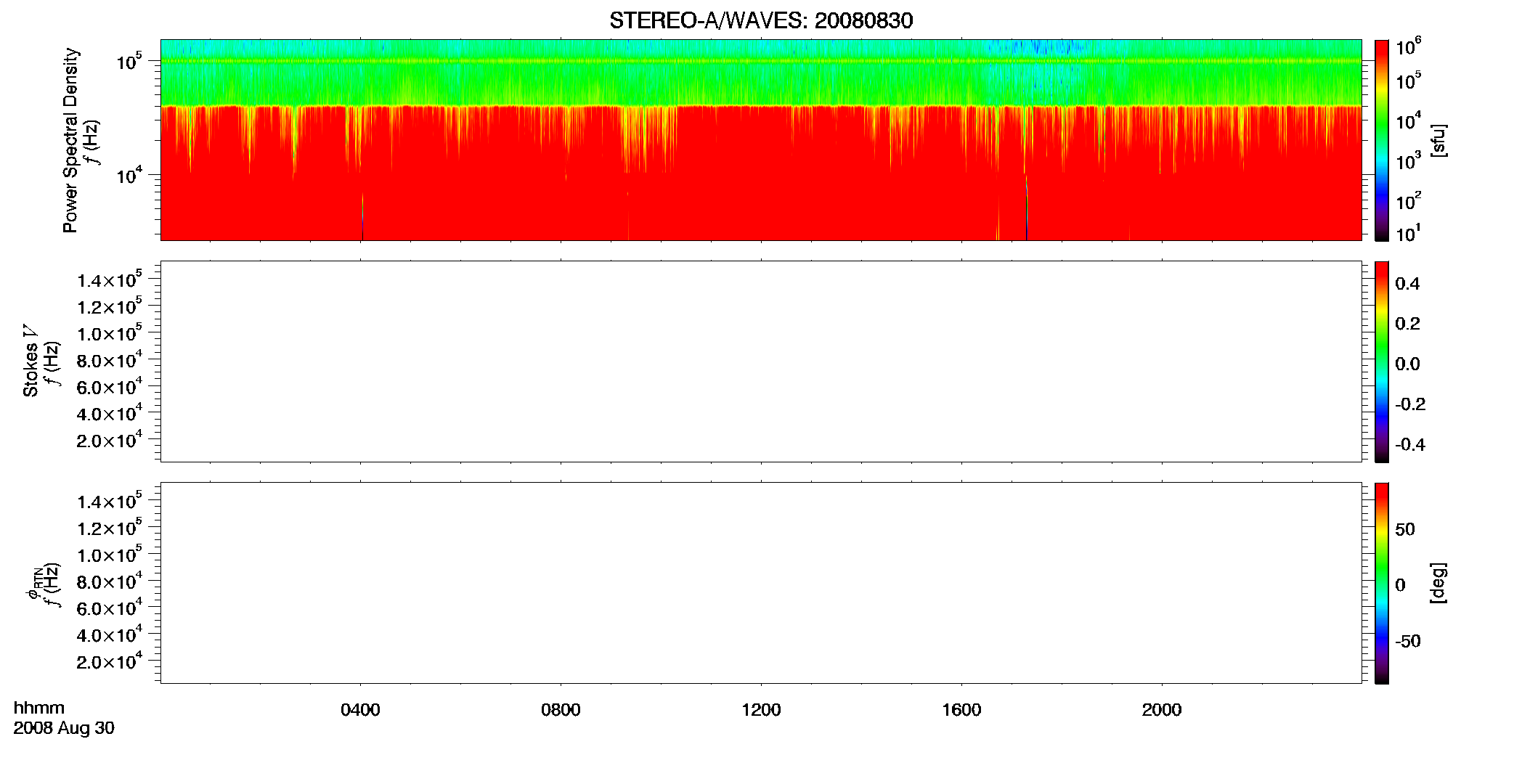Click the Stokes color bar 0.4 value
This screenshot has width=1522, height=784.
[1407, 284]
